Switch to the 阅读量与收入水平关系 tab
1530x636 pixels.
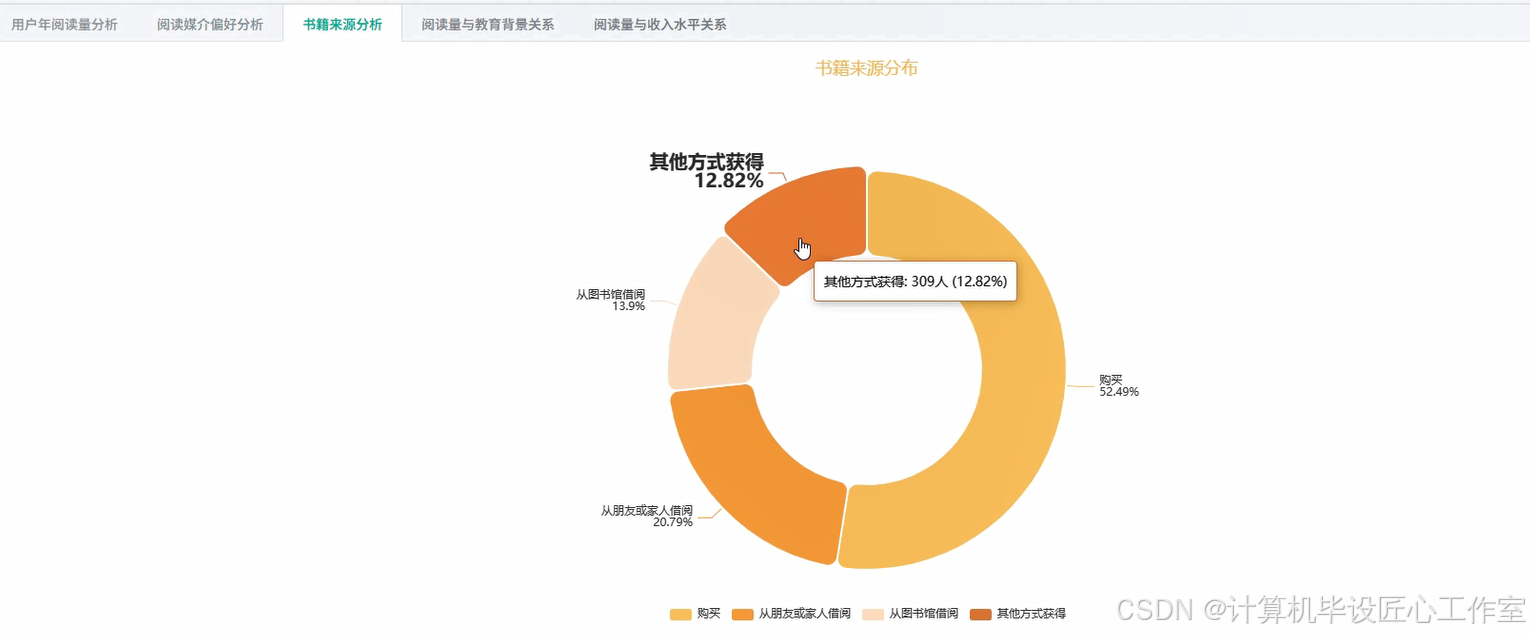point(660,24)
